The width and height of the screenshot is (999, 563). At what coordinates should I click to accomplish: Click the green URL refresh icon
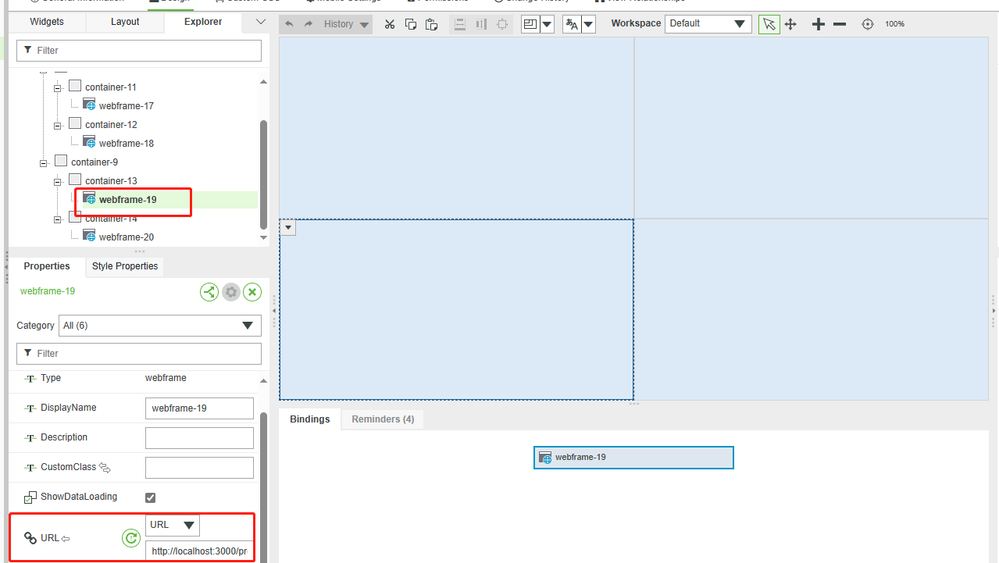click(131, 538)
